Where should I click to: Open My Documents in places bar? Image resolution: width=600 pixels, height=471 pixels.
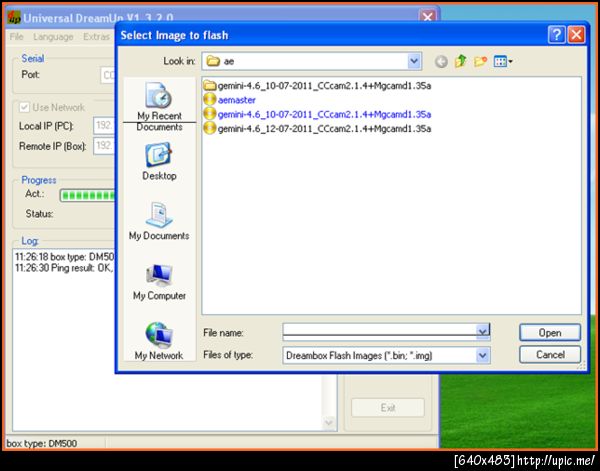tap(159, 221)
